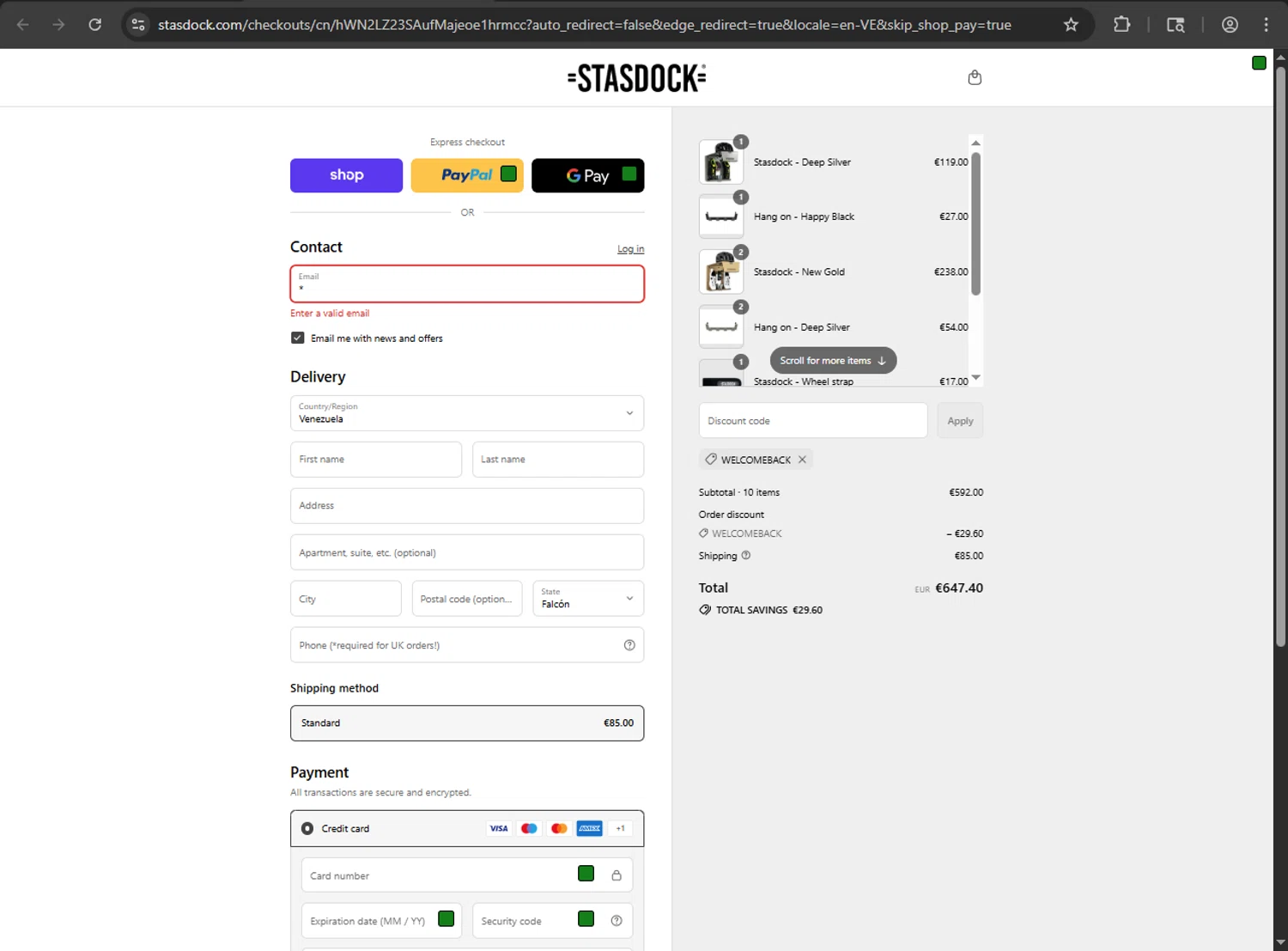Open the Country/Region dropdown

(467, 413)
